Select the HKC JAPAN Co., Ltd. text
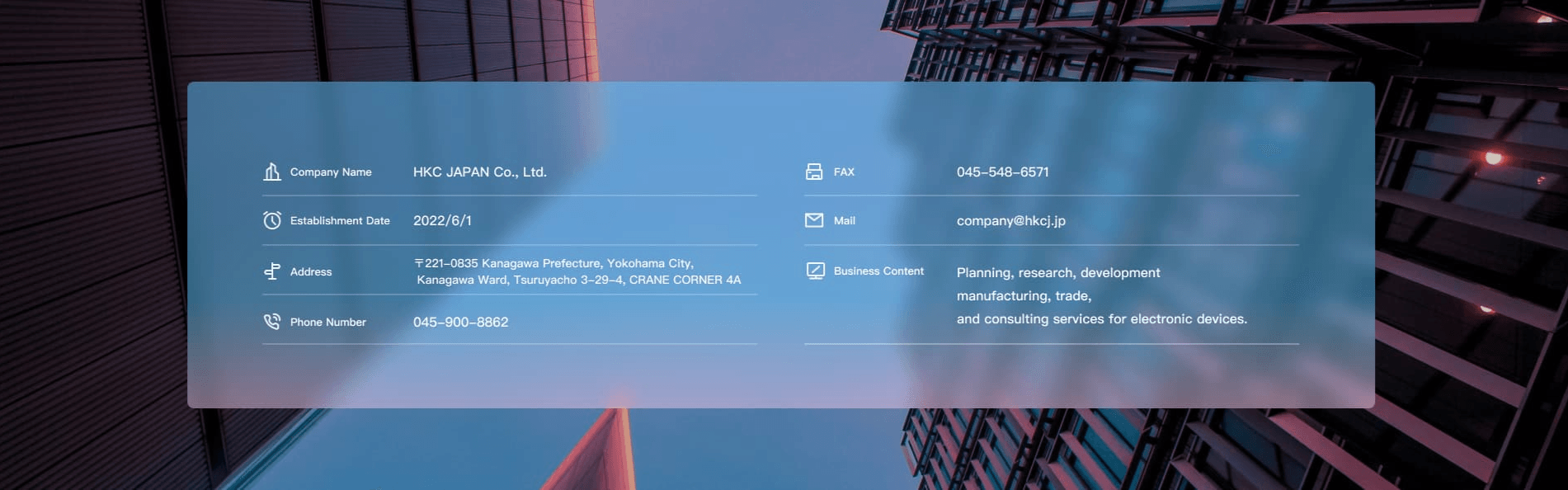 [479, 172]
